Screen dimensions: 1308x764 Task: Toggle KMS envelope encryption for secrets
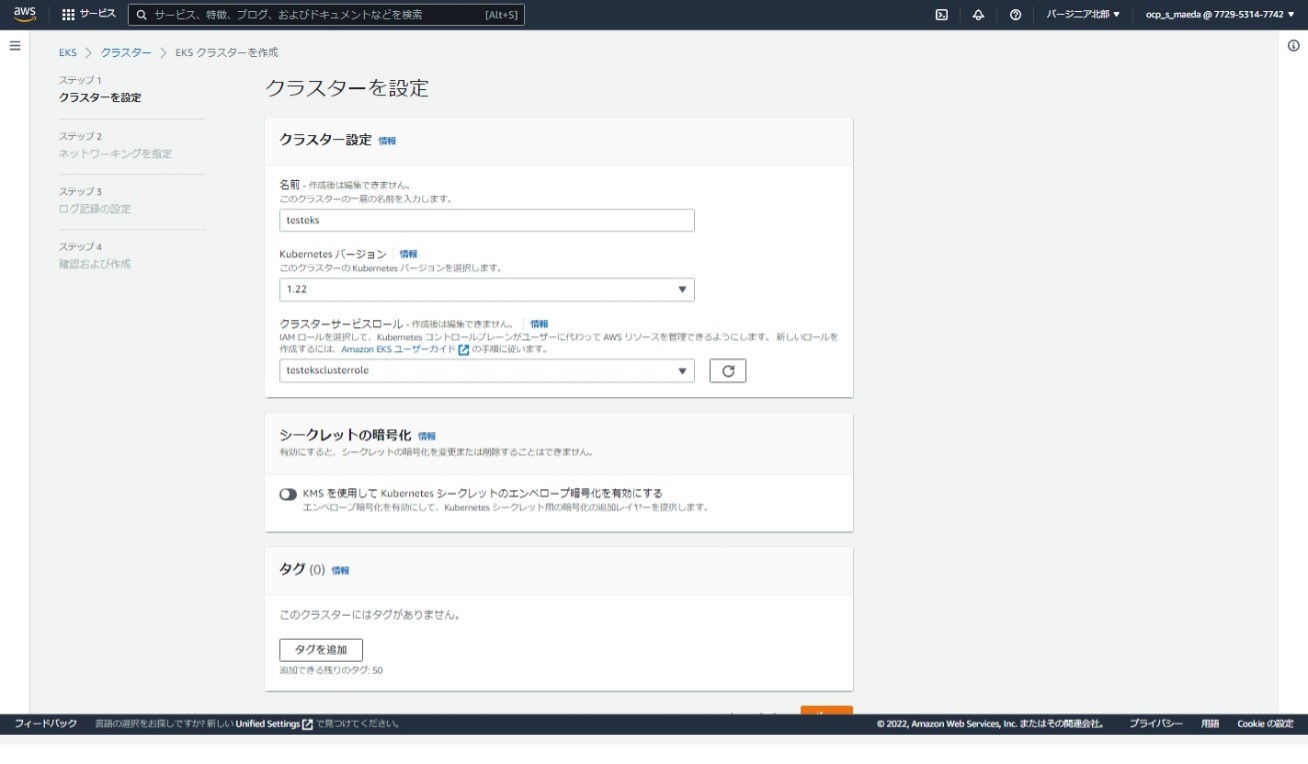click(x=288, y=494)
